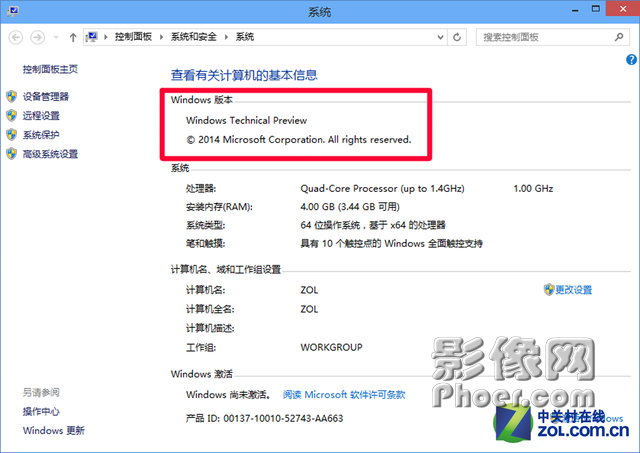
Task: Minimize the 系统 window
Action: (575, 10)
